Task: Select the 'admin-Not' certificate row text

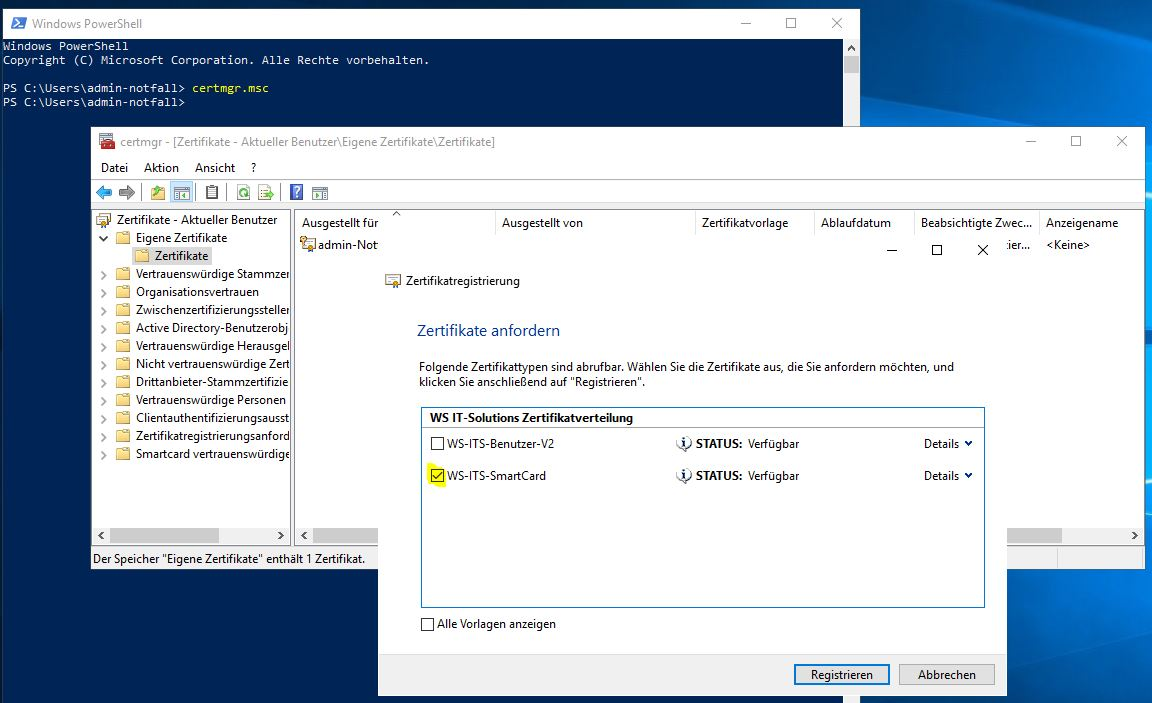Action: pos(348,245)
